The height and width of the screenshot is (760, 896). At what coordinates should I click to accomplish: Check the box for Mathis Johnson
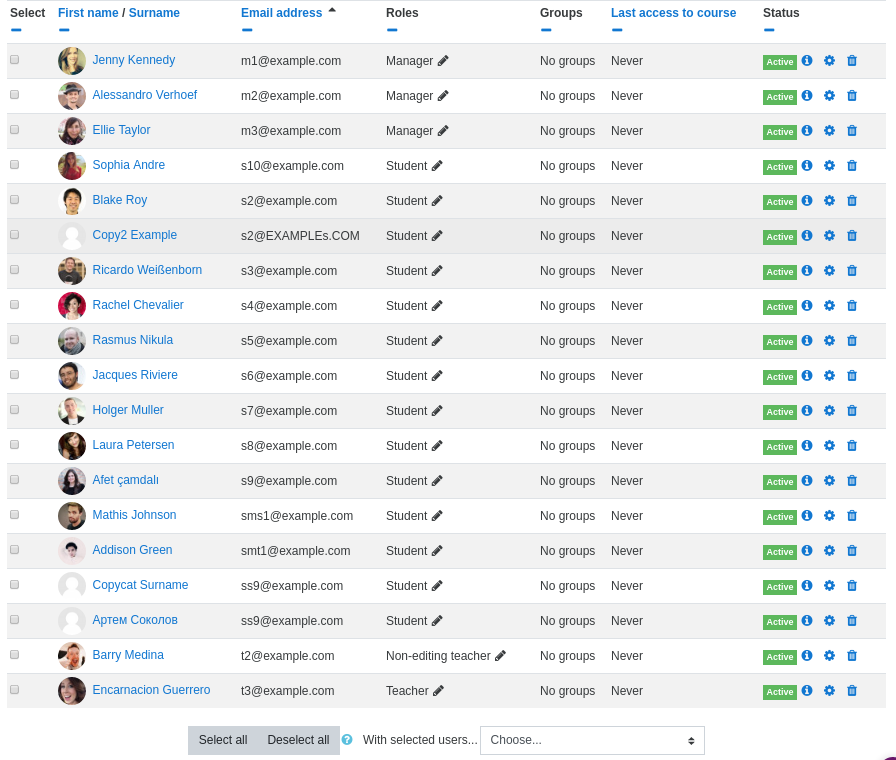15,514
